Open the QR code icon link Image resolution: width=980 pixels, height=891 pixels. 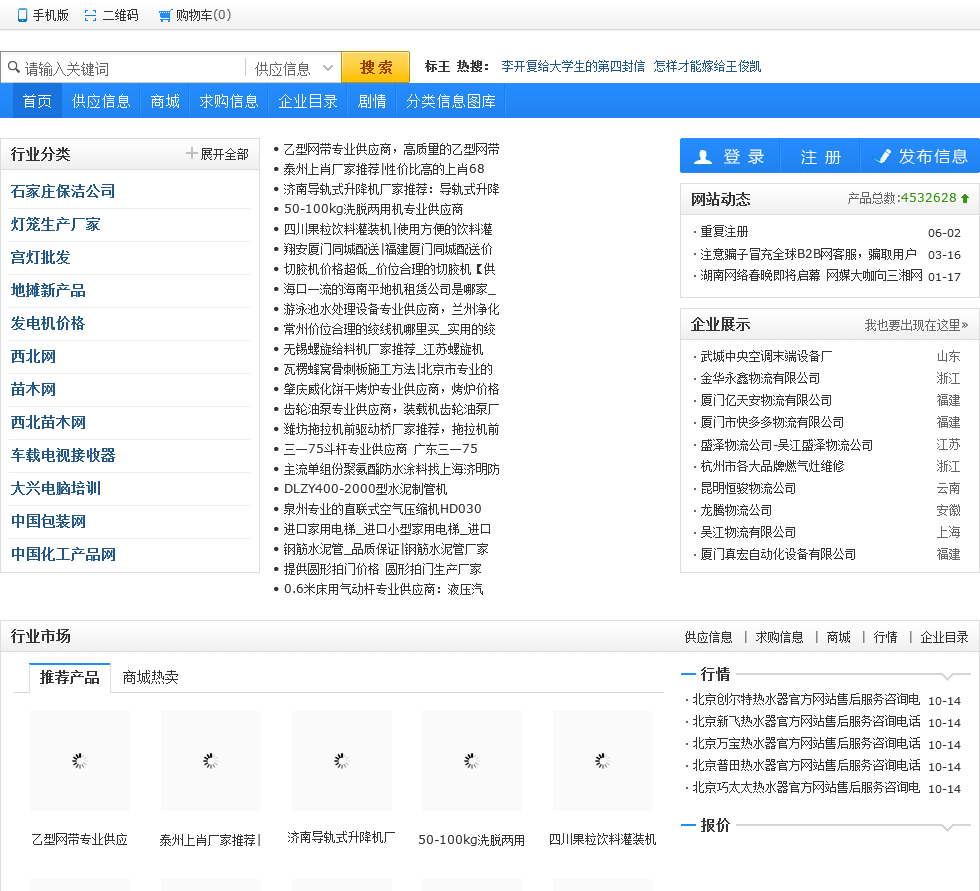click(91, 15)
